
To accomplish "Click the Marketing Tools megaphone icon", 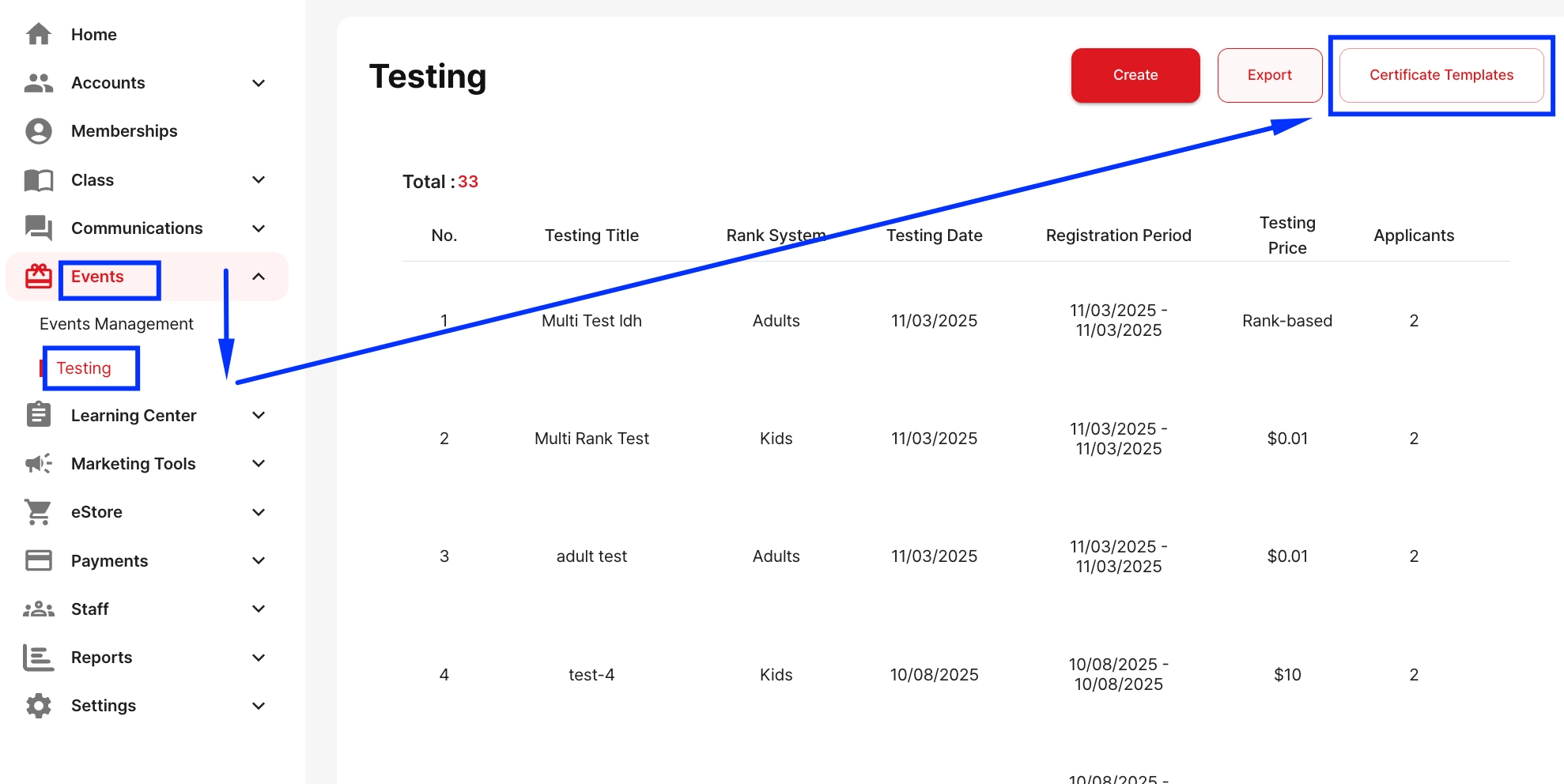I will (38, 464).
